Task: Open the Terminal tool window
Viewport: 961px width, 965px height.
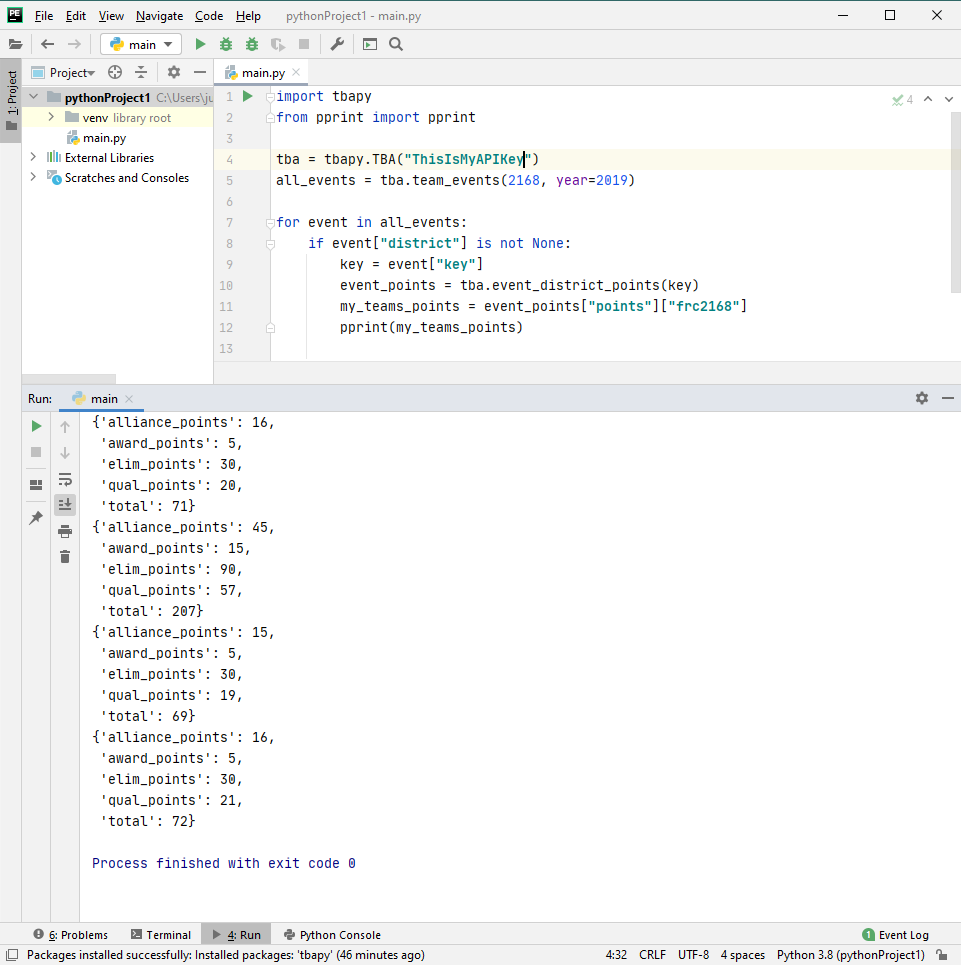Action: tap(161, 935)
